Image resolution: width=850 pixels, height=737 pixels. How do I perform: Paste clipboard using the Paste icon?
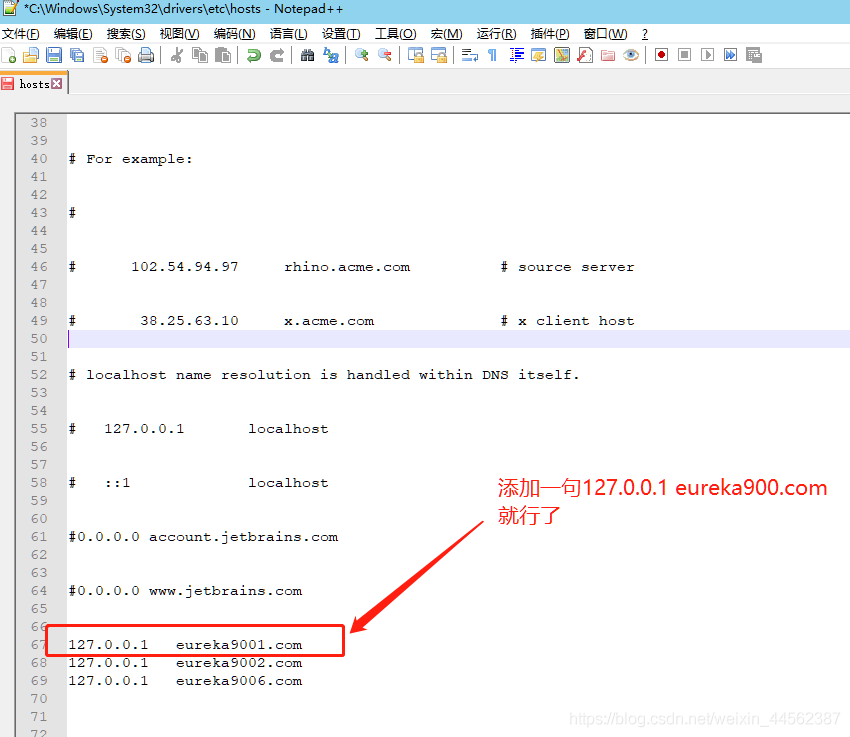point(223,55)
